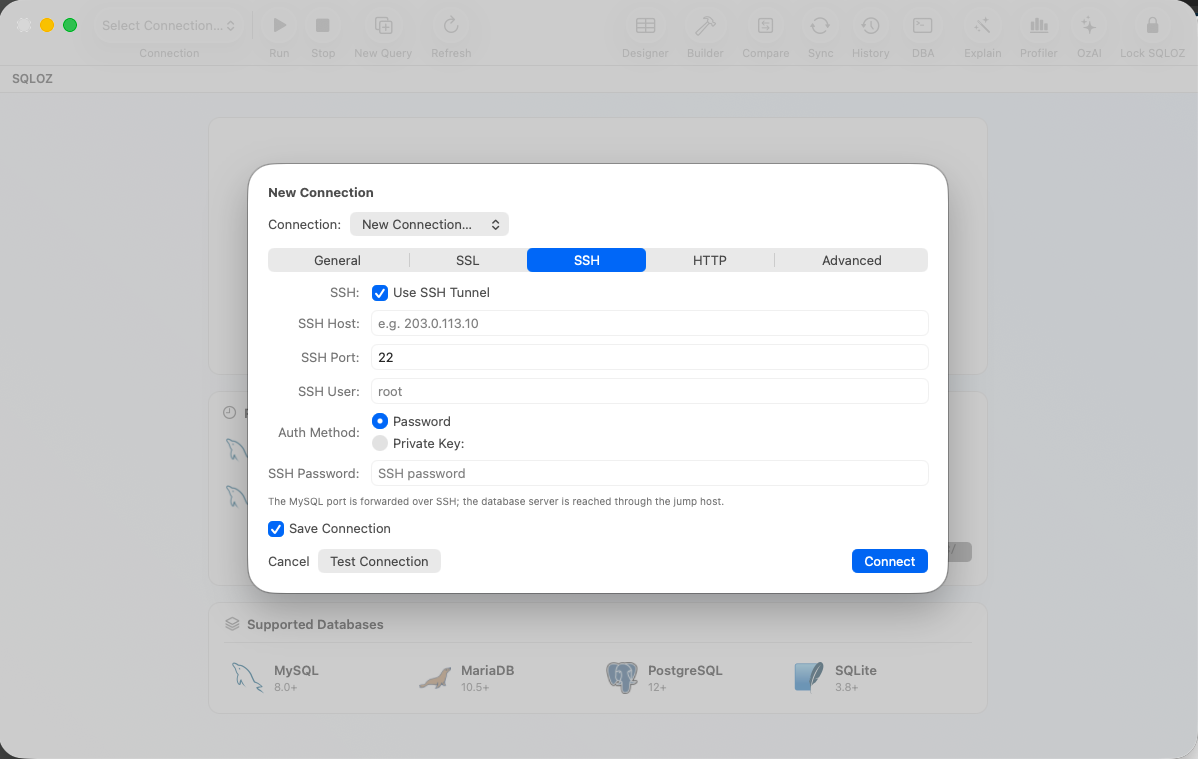Open the Designer tool

pyautogui.click(x=645, y=26)
